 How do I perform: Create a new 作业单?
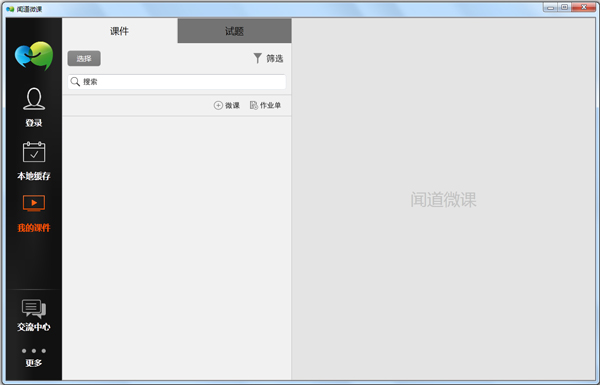click(x=265, y=105)
